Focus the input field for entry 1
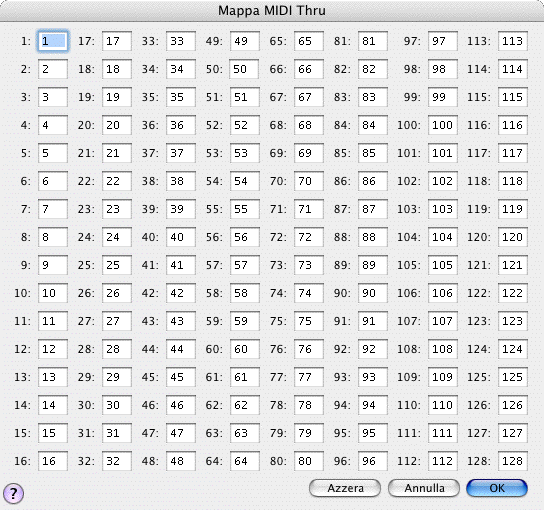This screenshot has height=510, width=544. (53, 41)
